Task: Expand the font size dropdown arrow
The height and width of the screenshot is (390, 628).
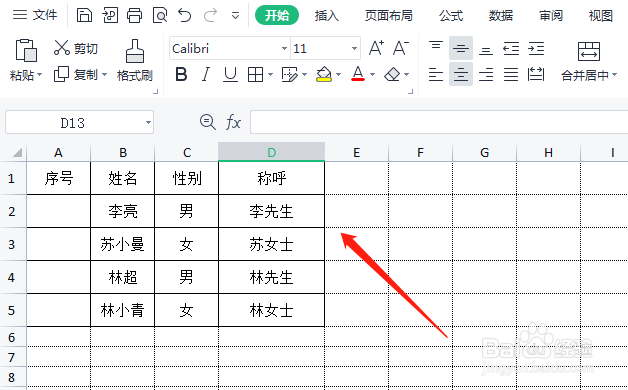Action: tap(354, 48)
